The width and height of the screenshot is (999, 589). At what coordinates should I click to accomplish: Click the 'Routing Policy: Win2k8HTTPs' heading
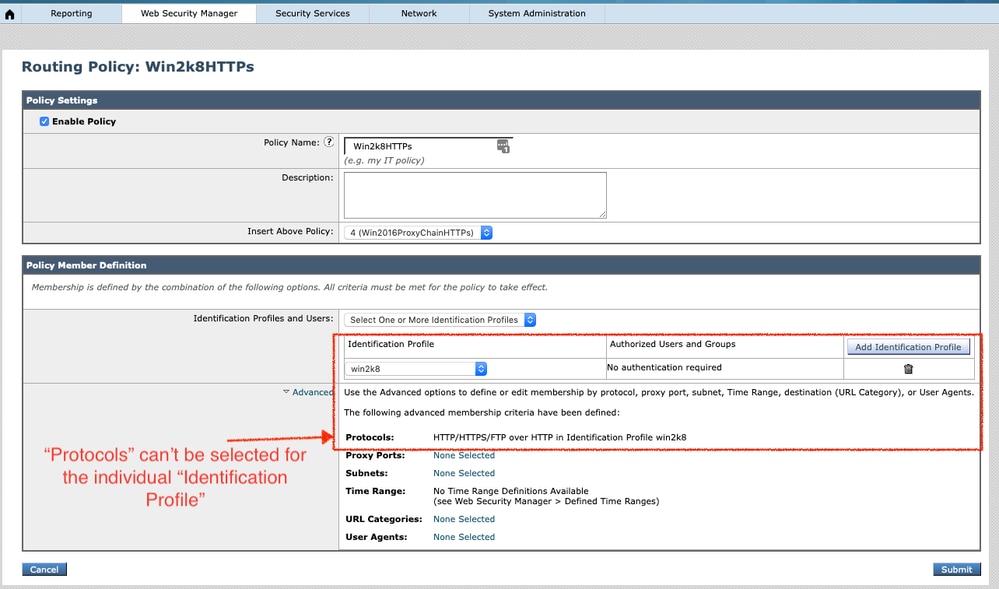(138, 67)
